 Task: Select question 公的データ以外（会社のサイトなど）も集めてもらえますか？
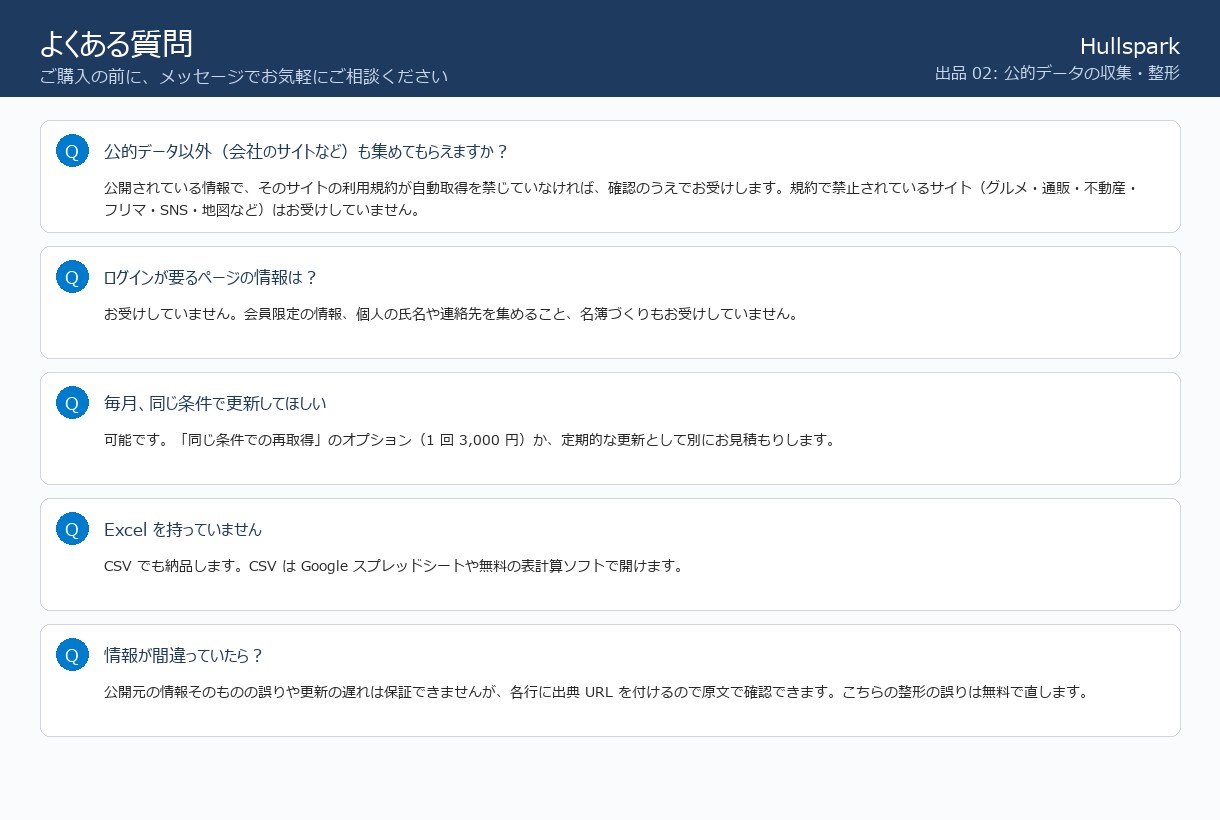[307, 151]
